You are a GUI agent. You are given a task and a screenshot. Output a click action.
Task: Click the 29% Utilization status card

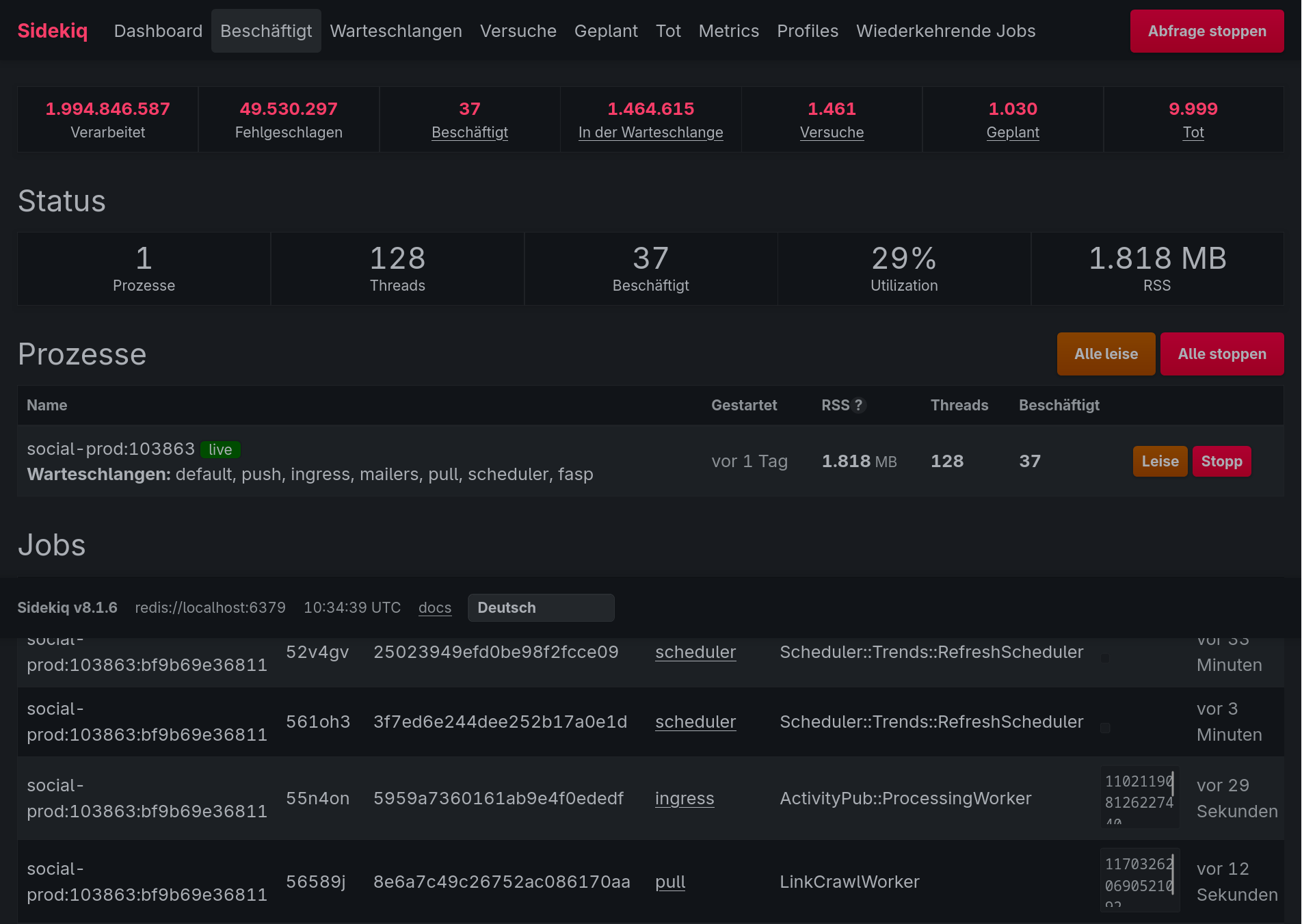click(904, 269)
